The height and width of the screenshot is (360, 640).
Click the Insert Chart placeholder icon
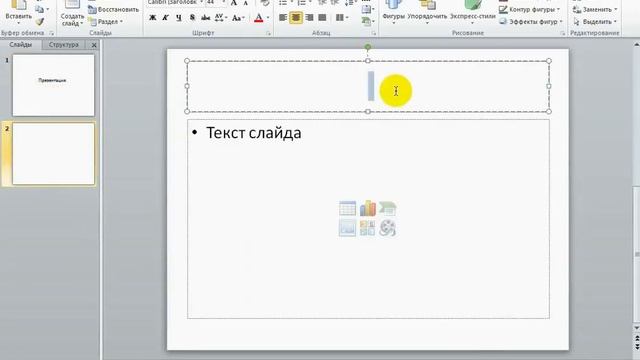pyautogui.click(x=367, y=209)
